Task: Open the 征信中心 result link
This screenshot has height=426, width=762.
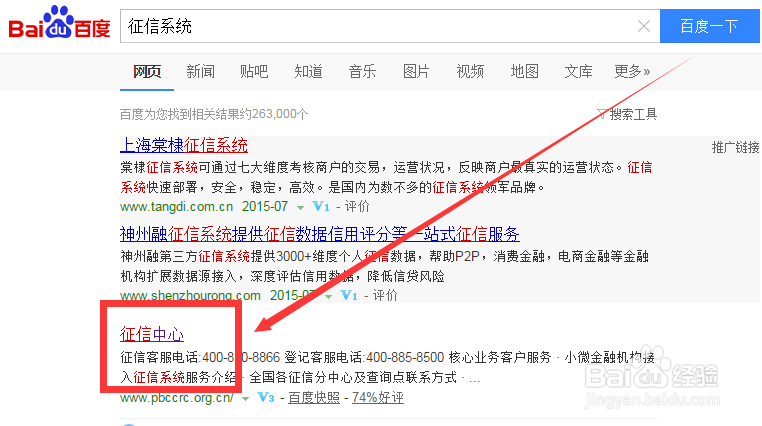Action: pyautogui.click(x=152, y=334)
